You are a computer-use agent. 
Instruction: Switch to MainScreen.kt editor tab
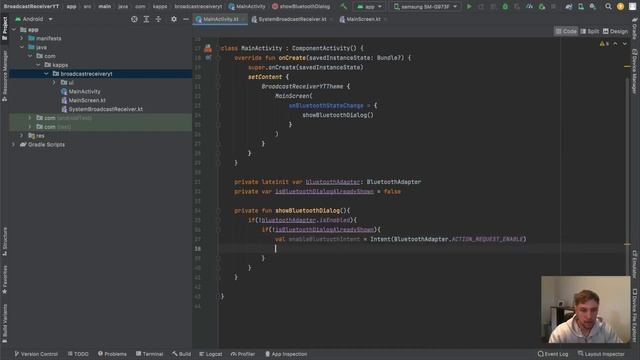(363, 19)
